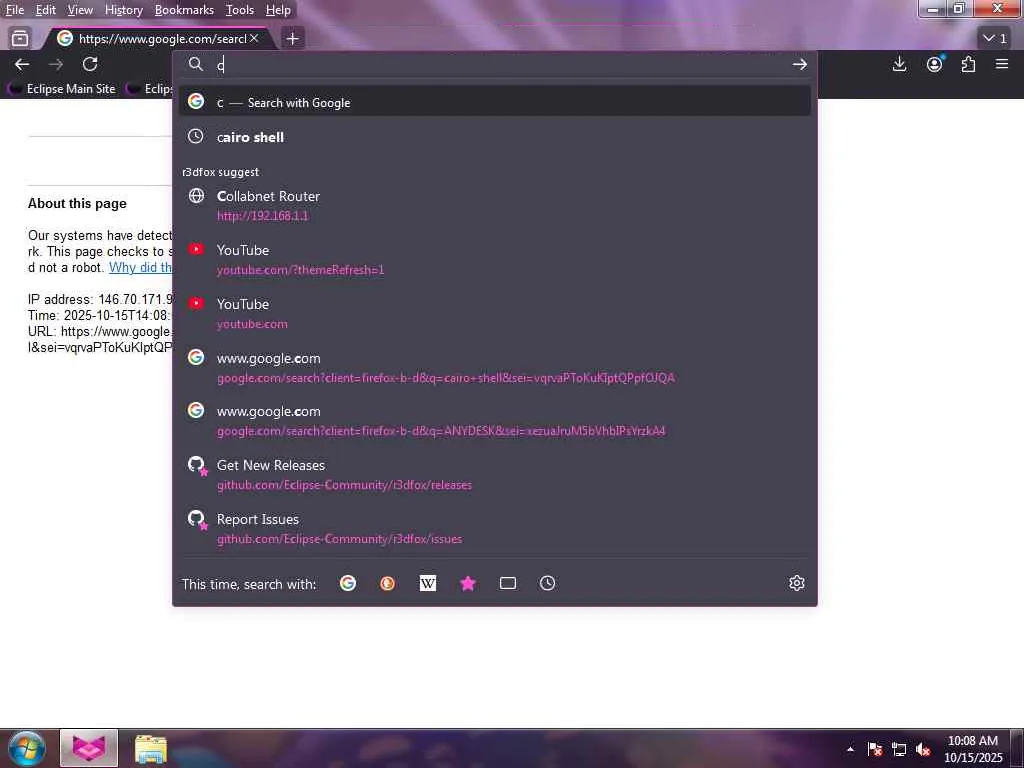Open the Eclipse Main Site bookmark
The image size is (1024, 768).
(62, 89)
